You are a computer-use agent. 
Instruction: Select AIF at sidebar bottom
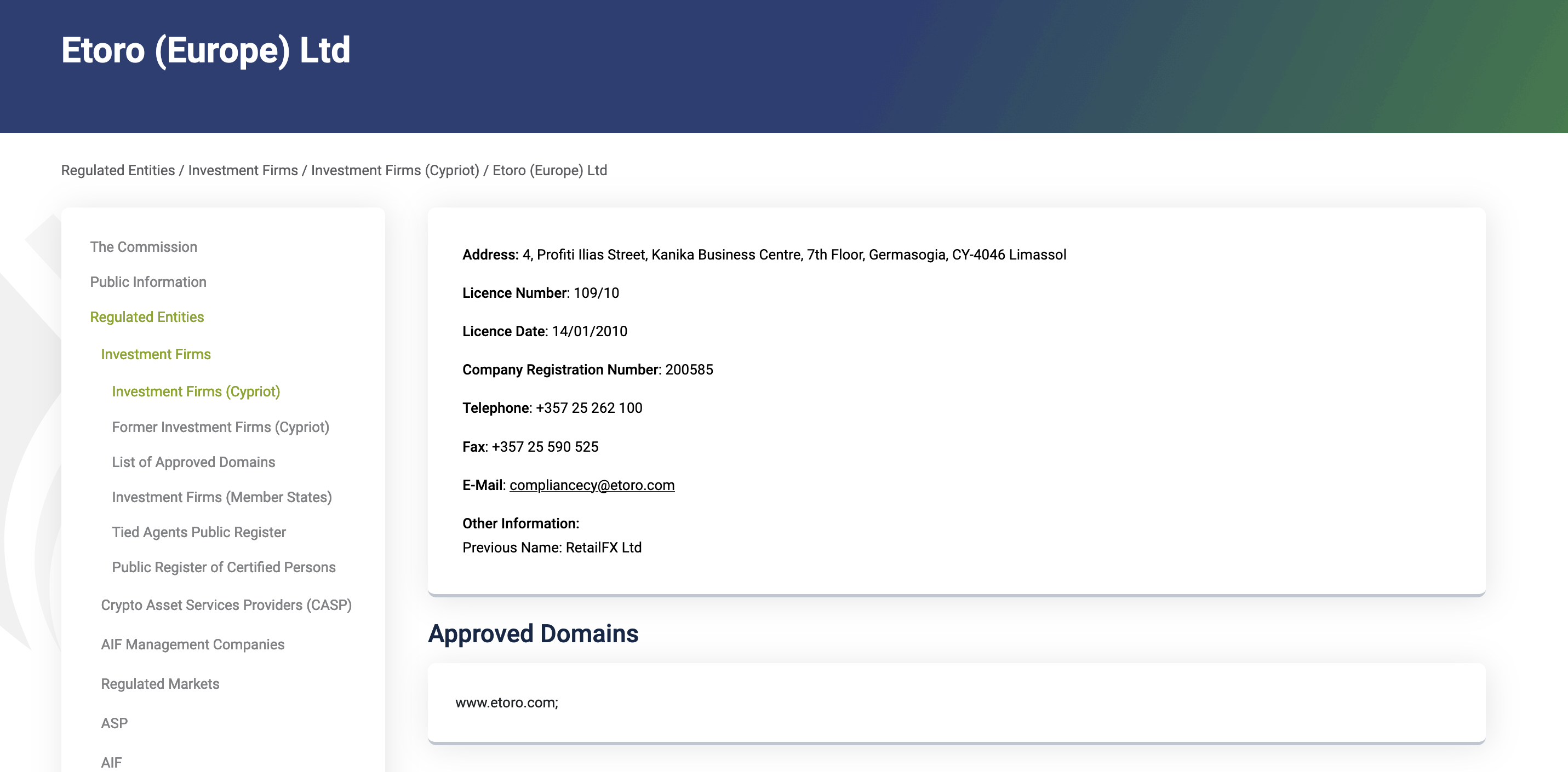tap(111, 762)
